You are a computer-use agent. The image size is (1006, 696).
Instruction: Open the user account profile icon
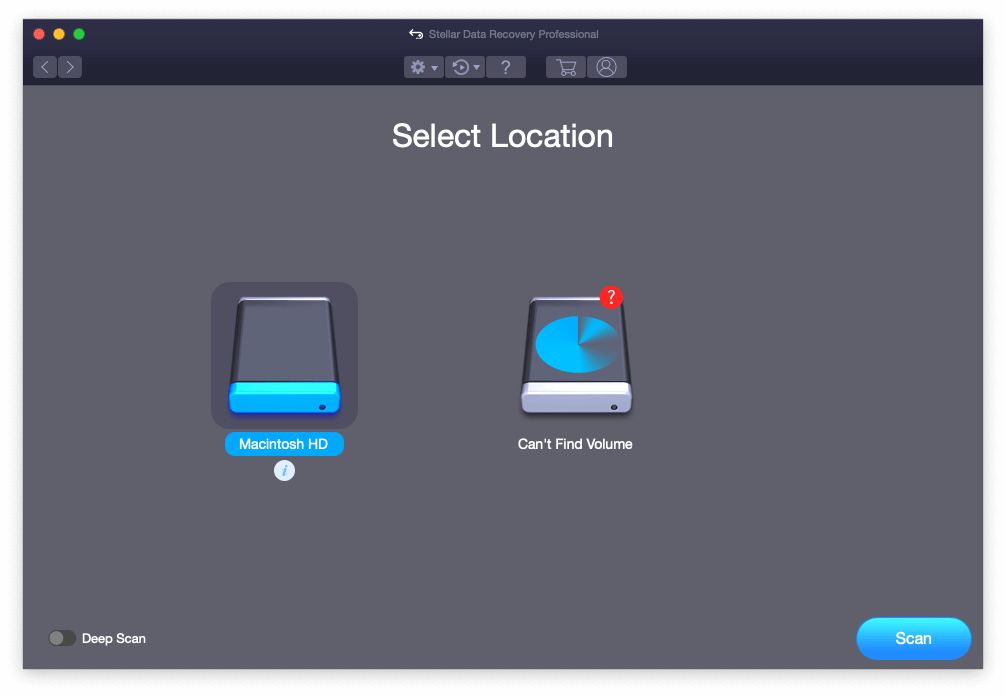pos(606,67)
